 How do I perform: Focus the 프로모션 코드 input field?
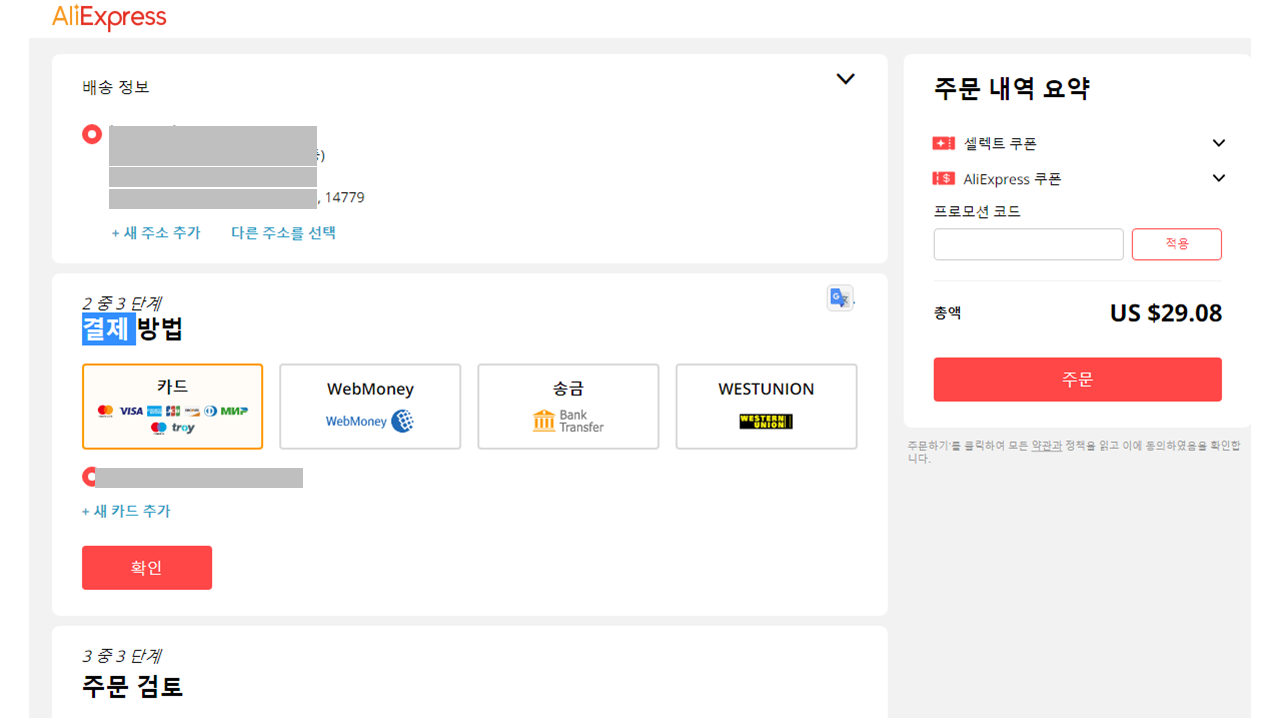coord(1029,244)
